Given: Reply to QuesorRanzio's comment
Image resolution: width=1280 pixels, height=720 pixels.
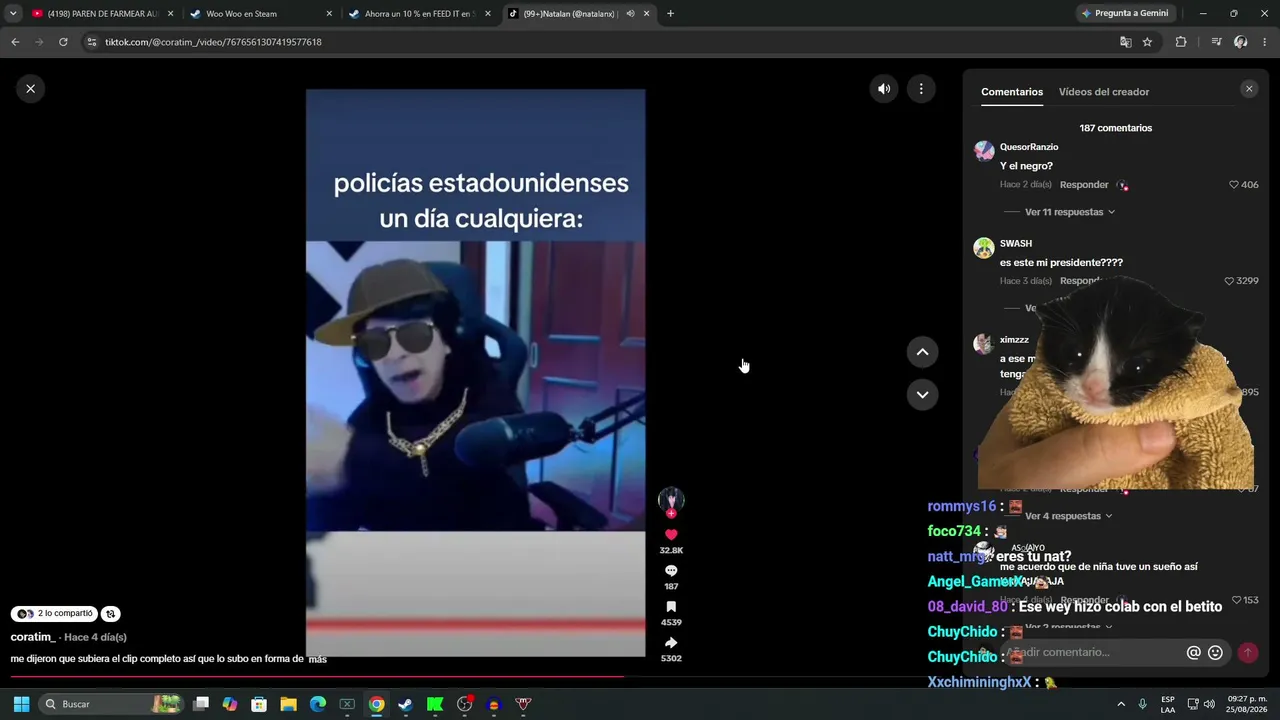Looking at the screenshot, I should click(x=1084, y=185).
